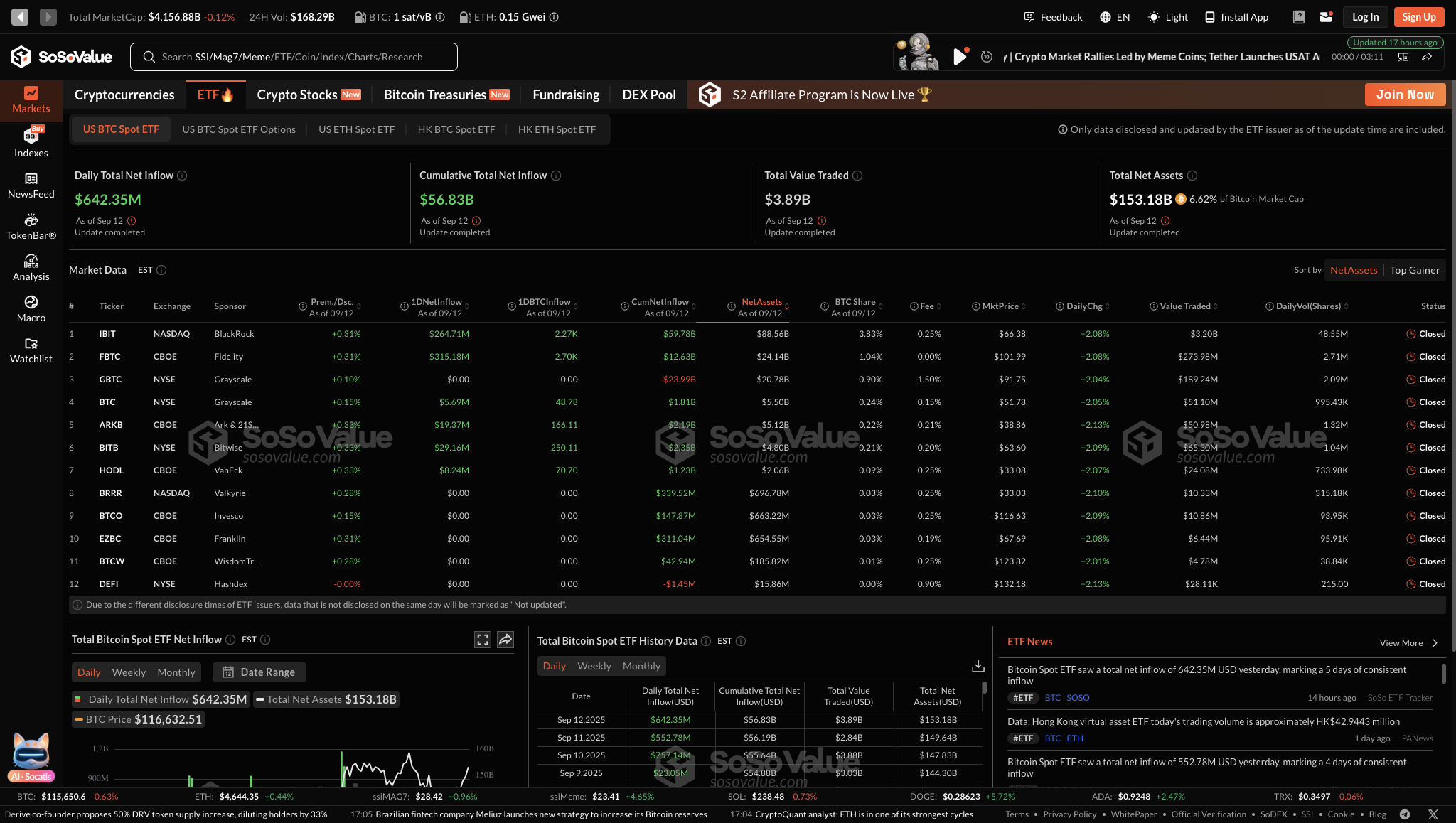
Task: Click the Log In button
Action: pyautogui.click(x=1365, y=17)
